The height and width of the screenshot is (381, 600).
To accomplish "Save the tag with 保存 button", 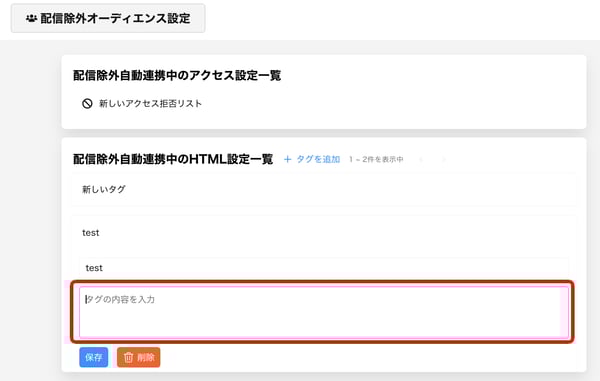I will point(94,357).
